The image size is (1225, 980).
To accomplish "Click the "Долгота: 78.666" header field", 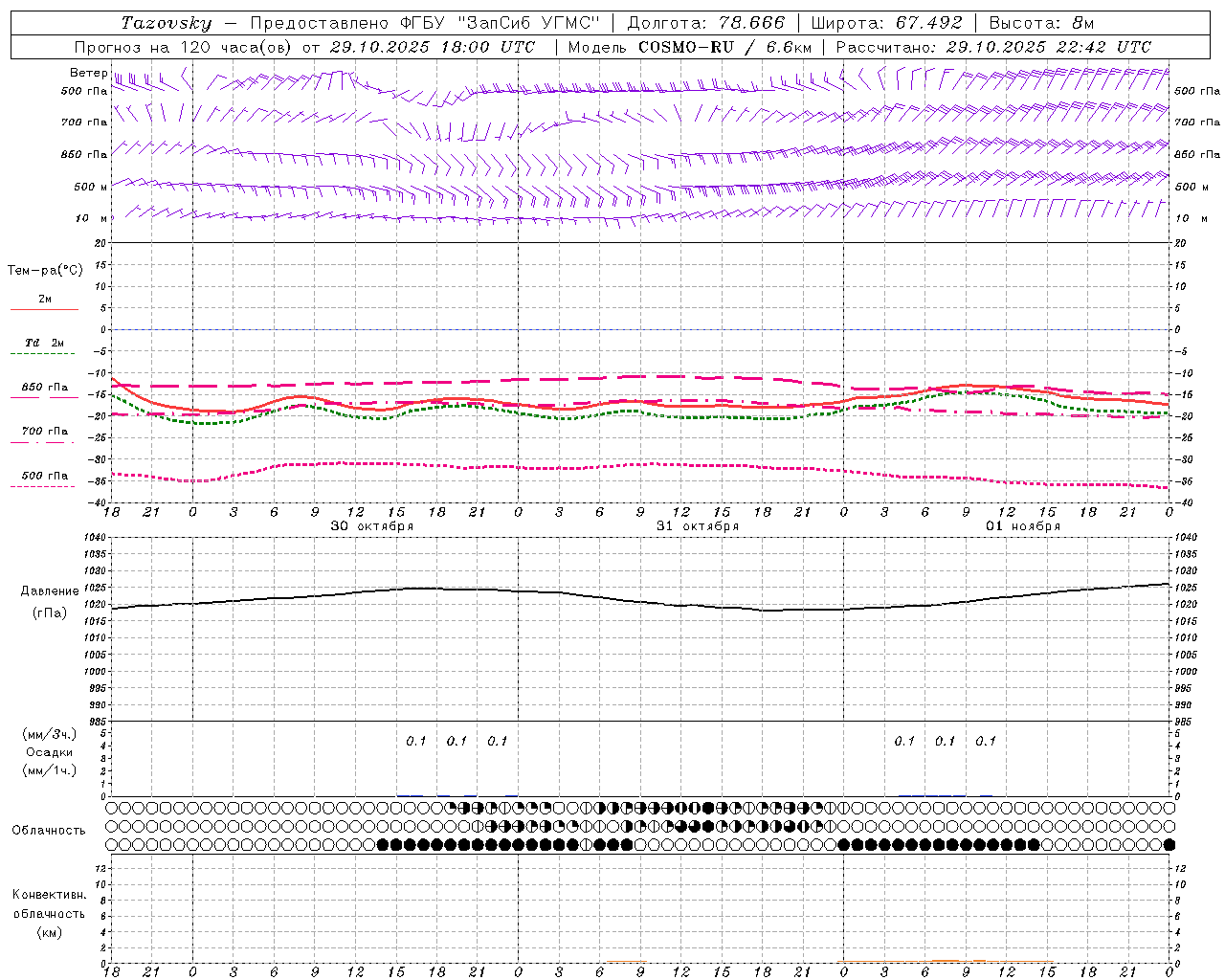I will (x=705, y=23).
